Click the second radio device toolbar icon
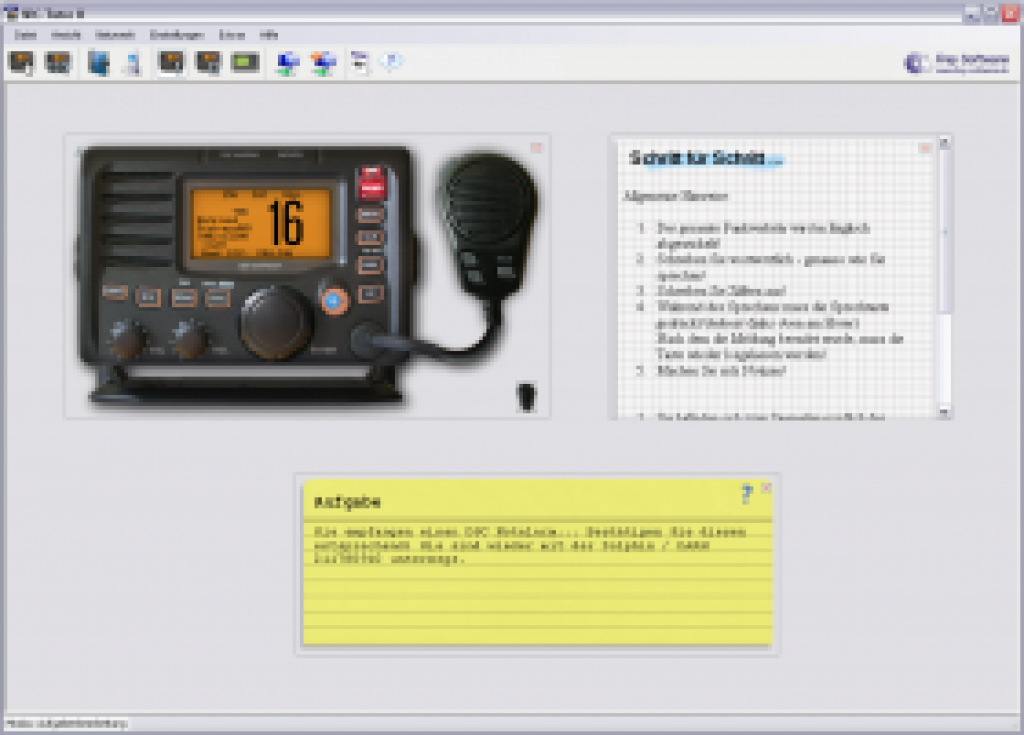Viewport: 1024px width, 735px height. [57, 63]
